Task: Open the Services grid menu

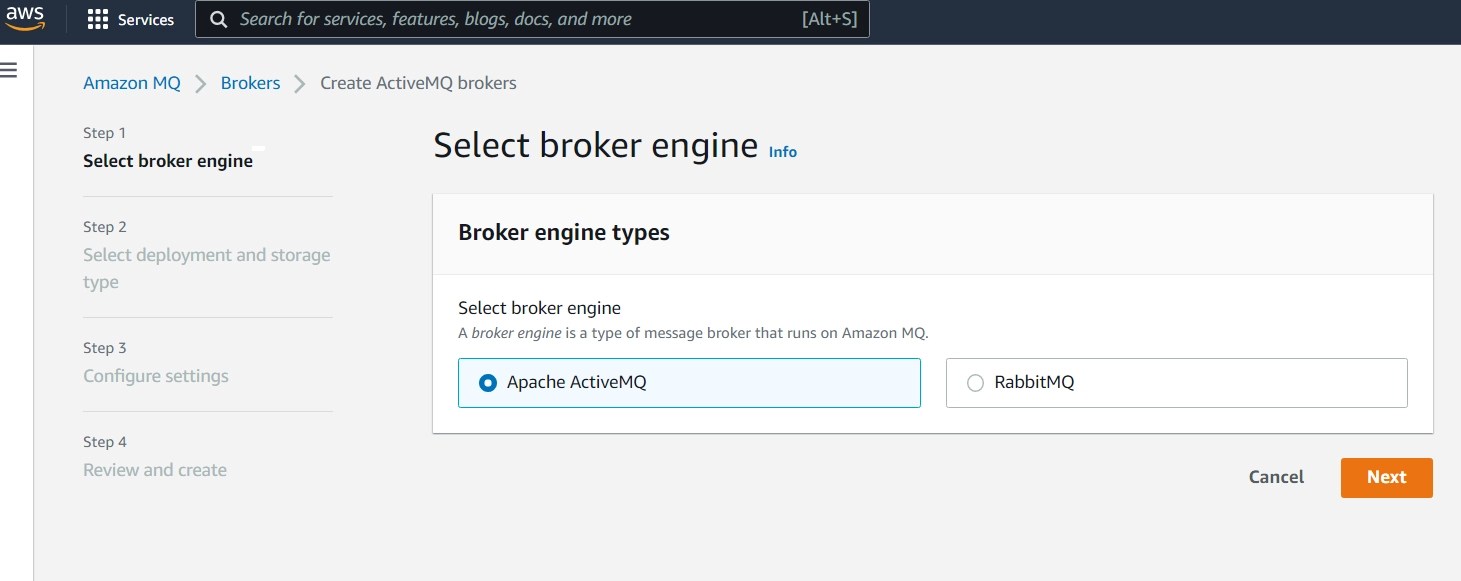Action: (130, 18)
